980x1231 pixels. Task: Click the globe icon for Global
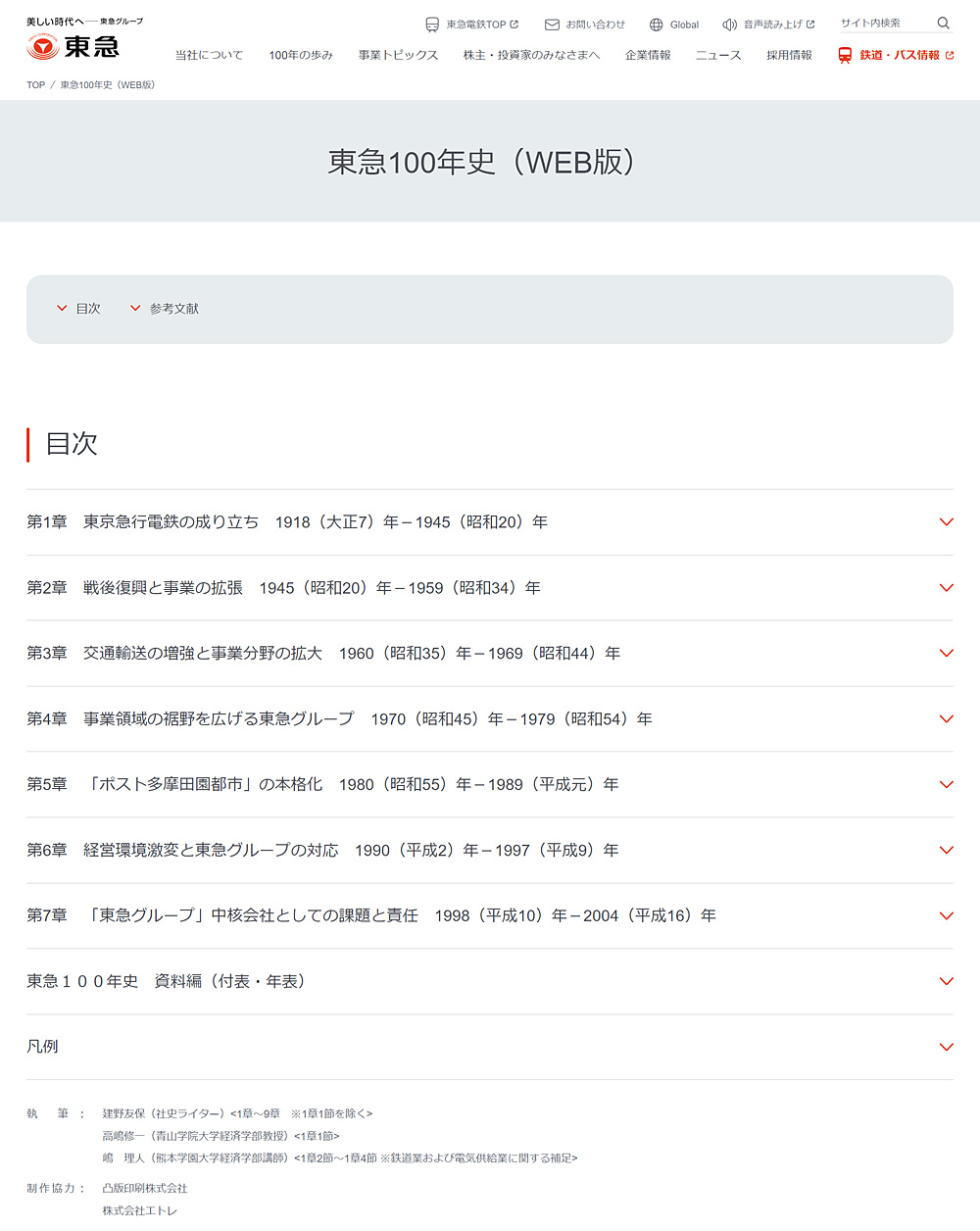(657, 25)
